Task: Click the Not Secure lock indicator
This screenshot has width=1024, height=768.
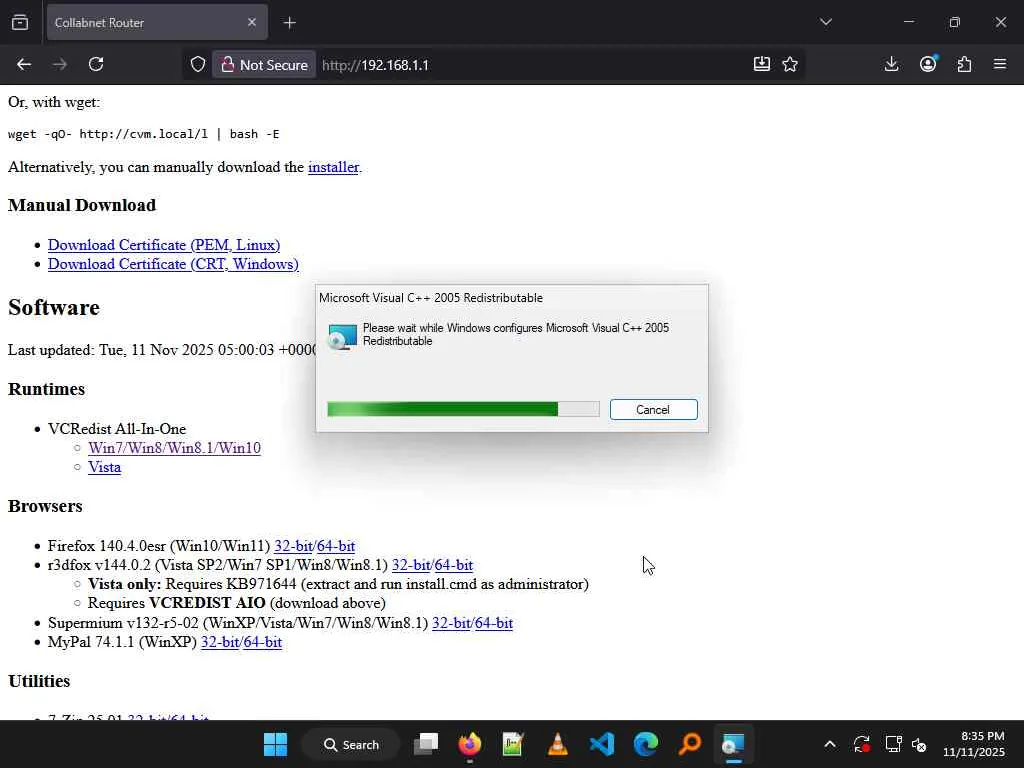Action: (264, 65)
